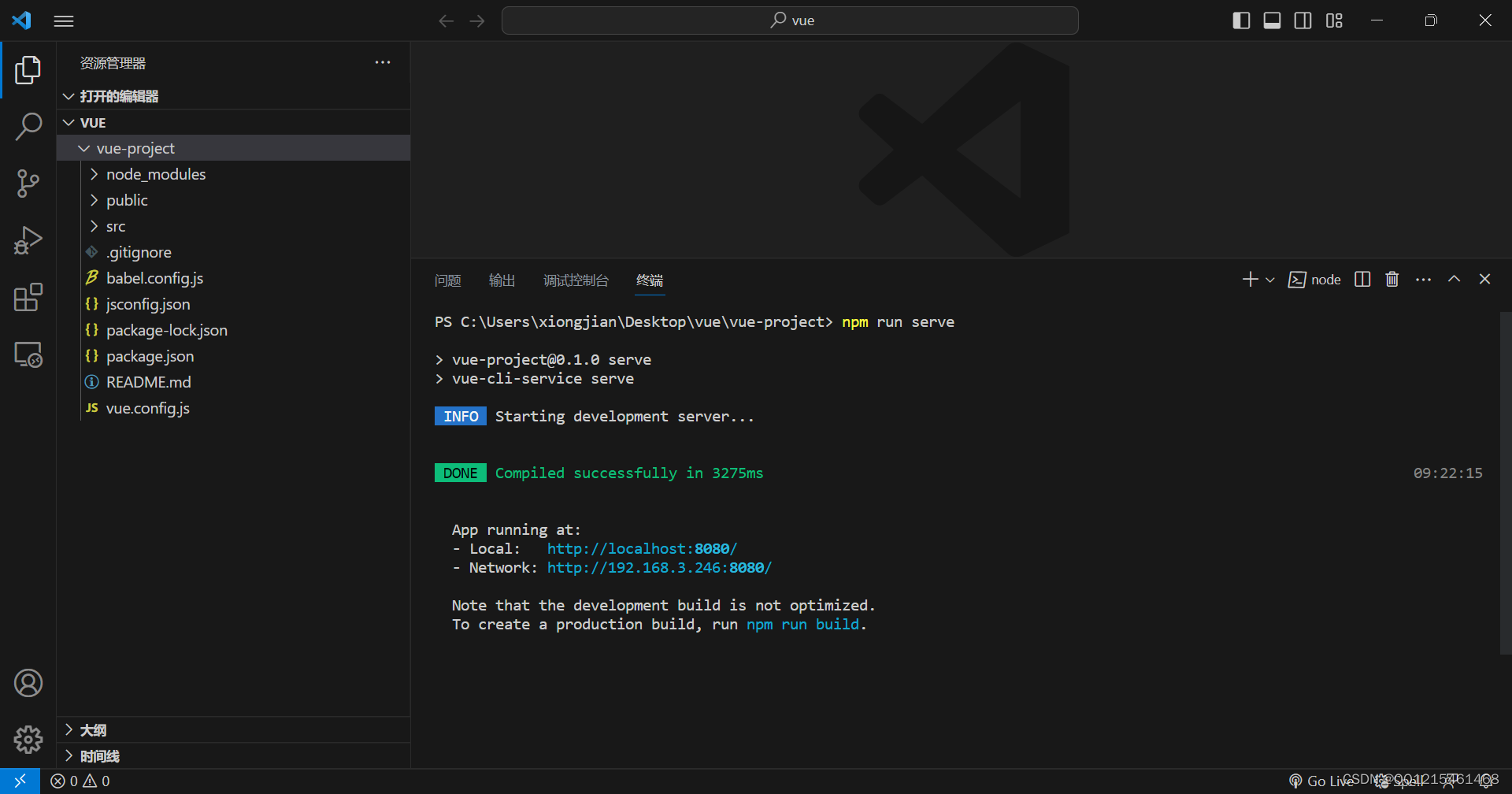
Task: Expand the public folder
Action: click(234, 200)
